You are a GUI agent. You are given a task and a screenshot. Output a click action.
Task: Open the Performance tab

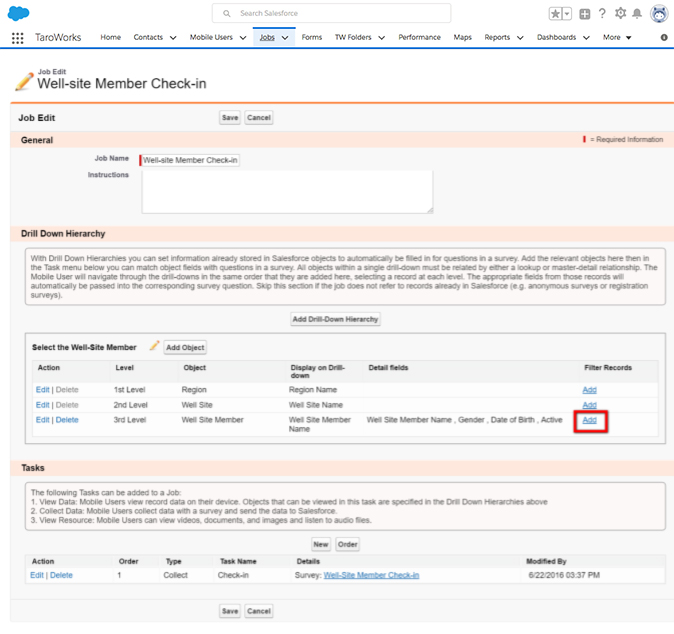419,37
